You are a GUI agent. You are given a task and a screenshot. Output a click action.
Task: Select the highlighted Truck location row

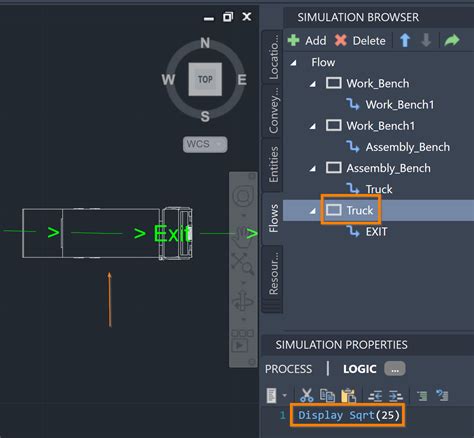pos(378,210)
